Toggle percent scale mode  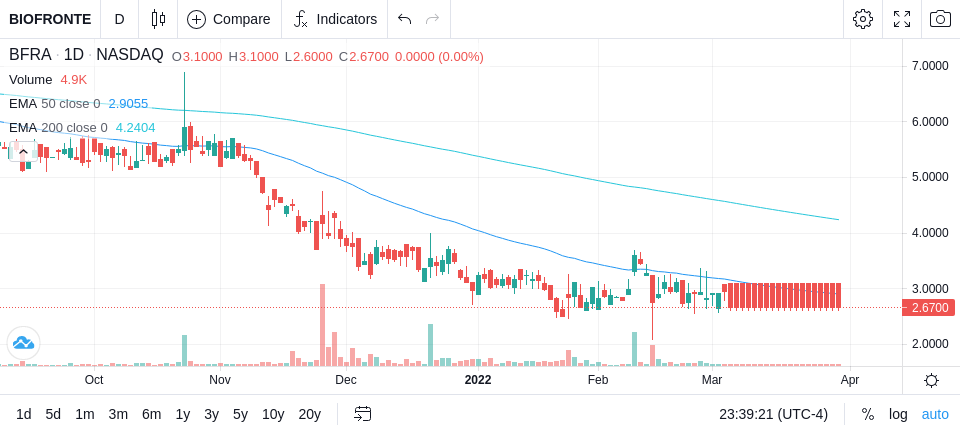click(x=868, y=415)
